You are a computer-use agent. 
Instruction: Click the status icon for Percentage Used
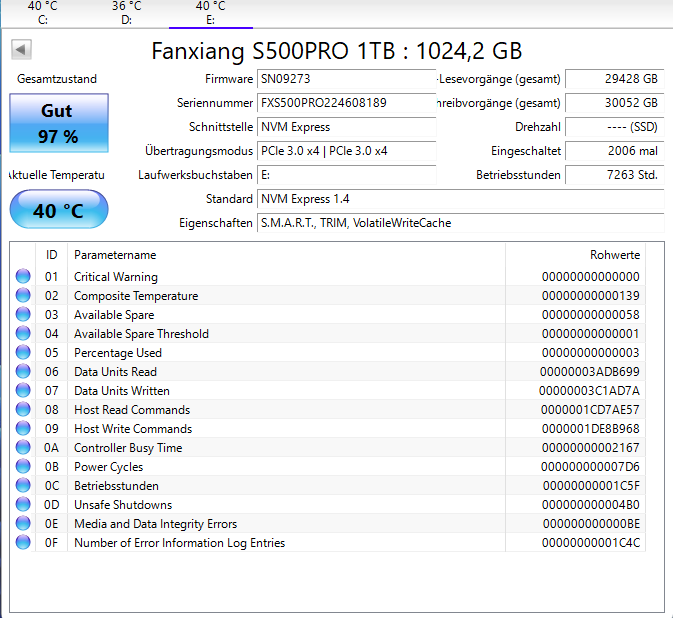(x=23, y=352)
